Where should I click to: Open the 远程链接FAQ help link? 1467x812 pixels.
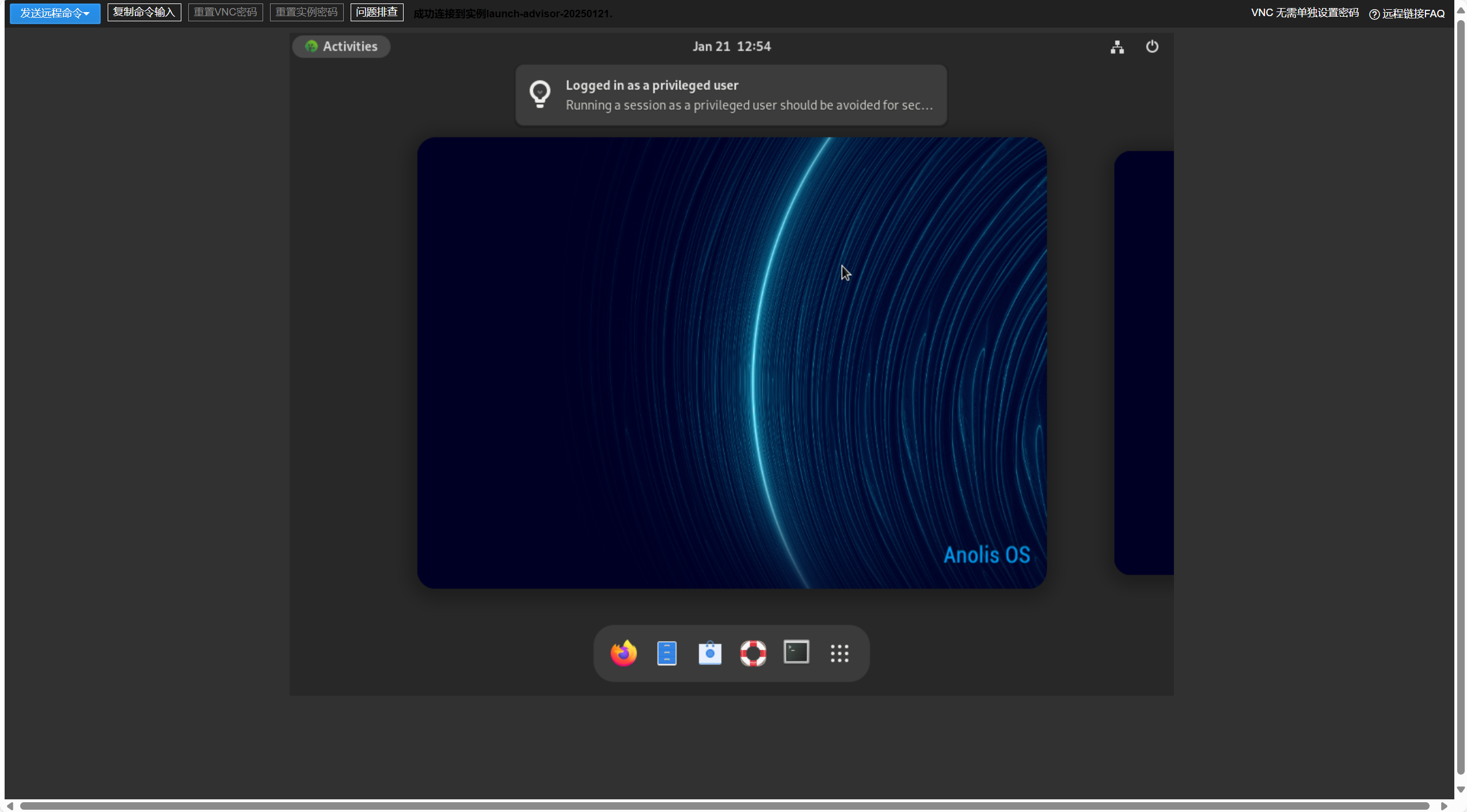[1407, 13]
